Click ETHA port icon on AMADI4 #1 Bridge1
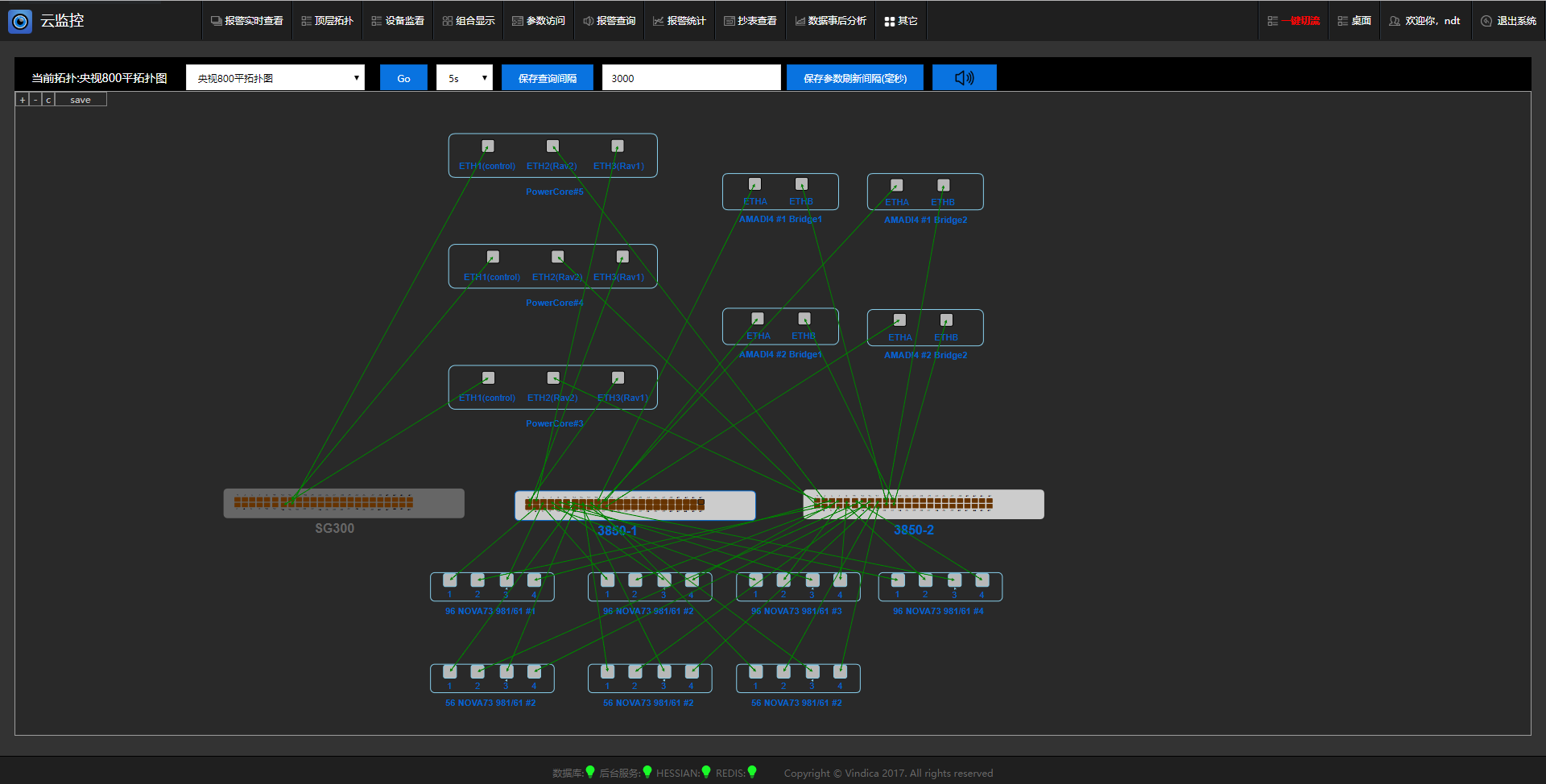 point(754,184)
